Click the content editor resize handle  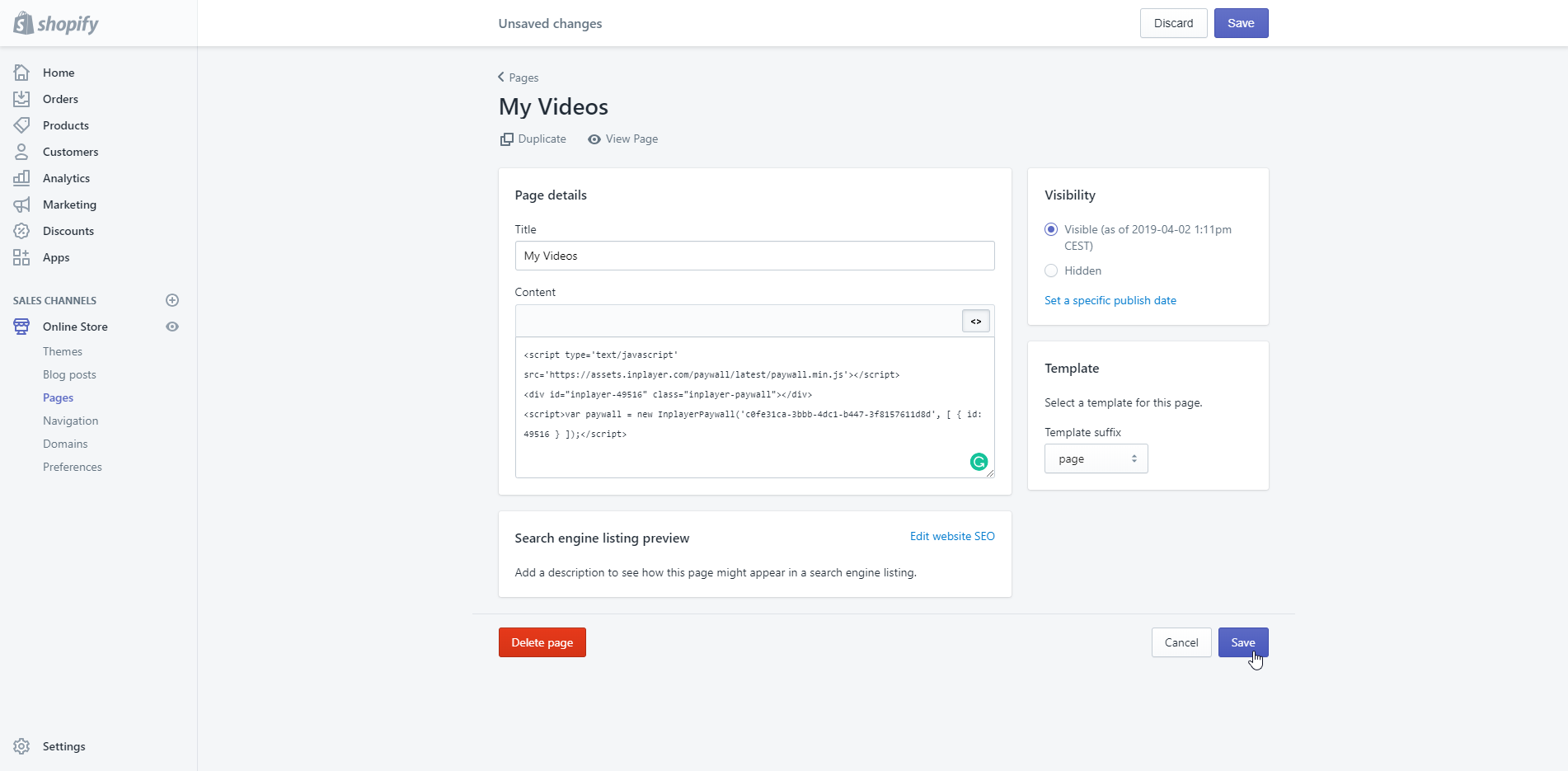click(989, 472)
